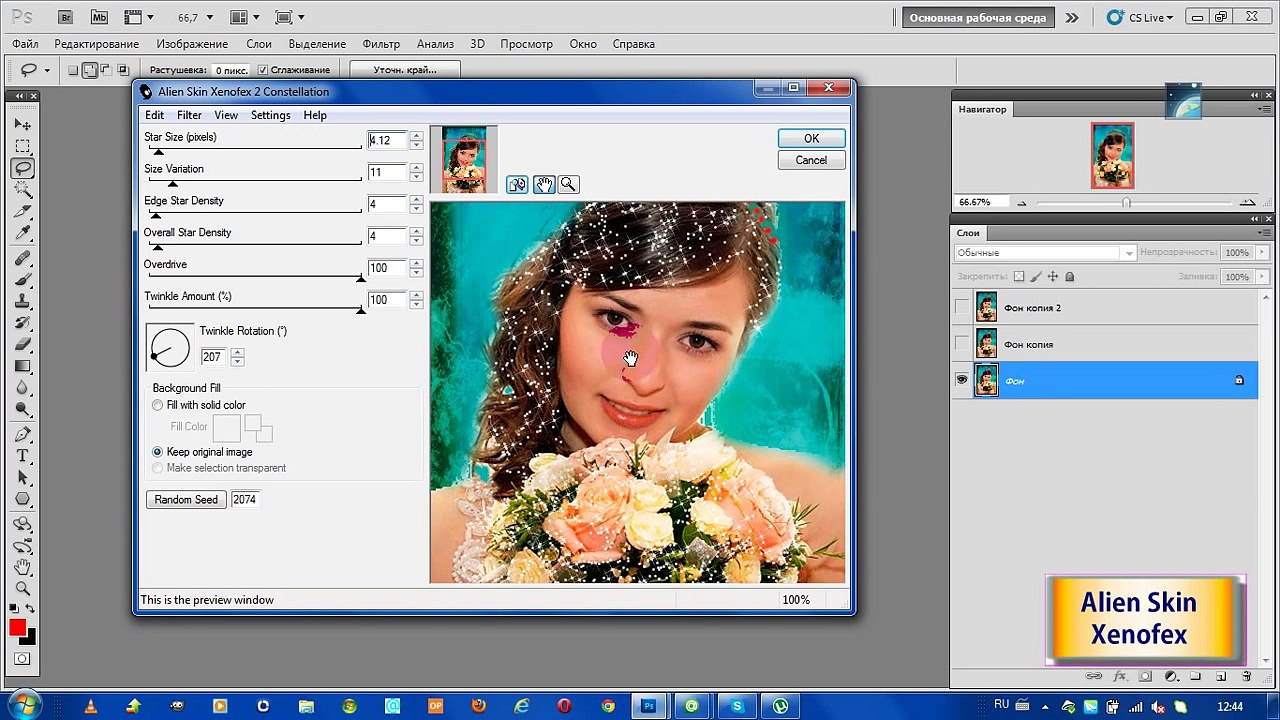Click the lock all icon in Layers panel
Image resolution: width=1280 pixels, height=720 pixels.
click(1069, 277)
